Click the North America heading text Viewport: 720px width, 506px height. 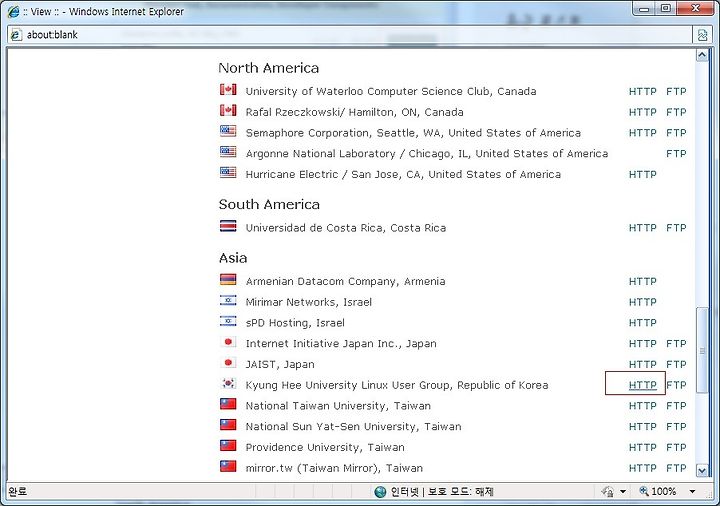tap(269, 68)
